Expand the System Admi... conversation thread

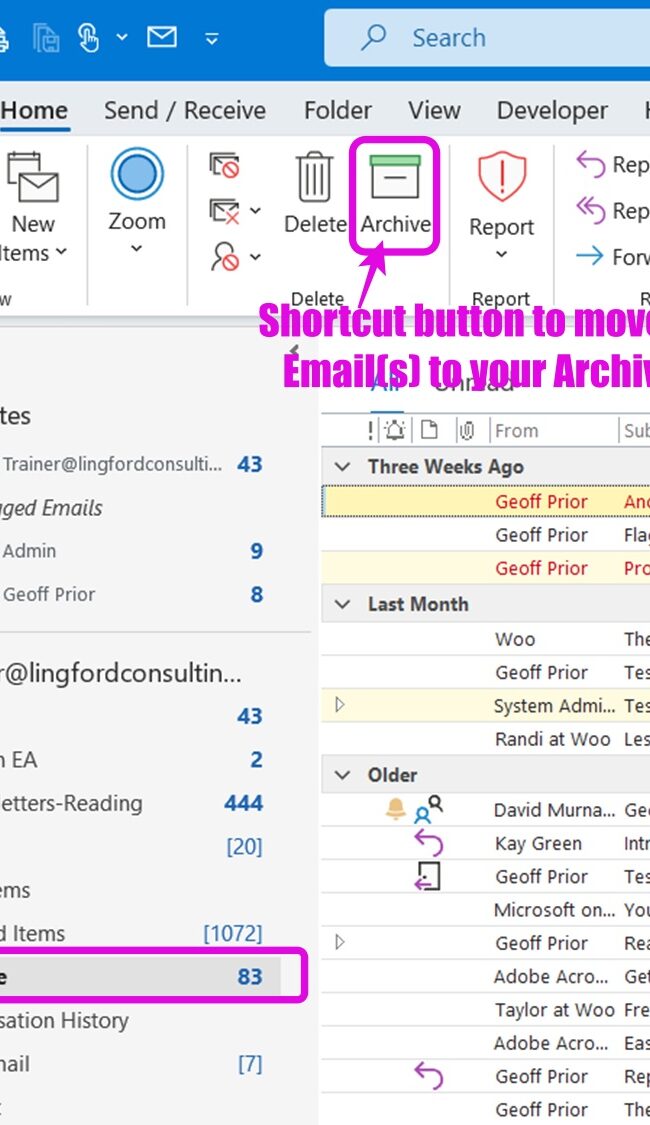(340, 705)
